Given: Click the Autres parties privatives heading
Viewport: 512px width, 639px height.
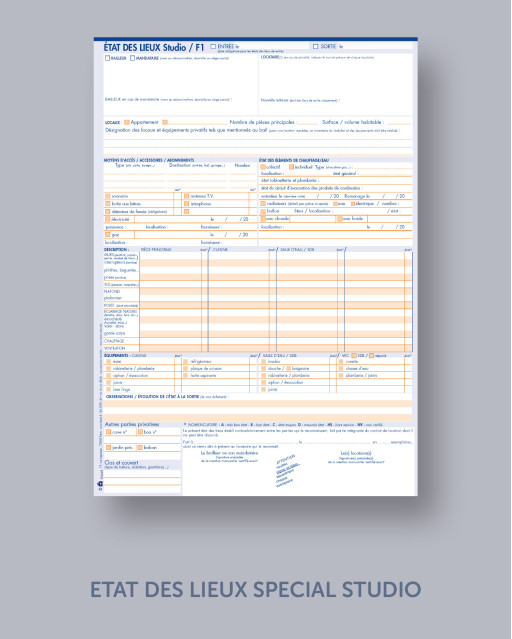Looking at the screenshot, I should (132, 424).
